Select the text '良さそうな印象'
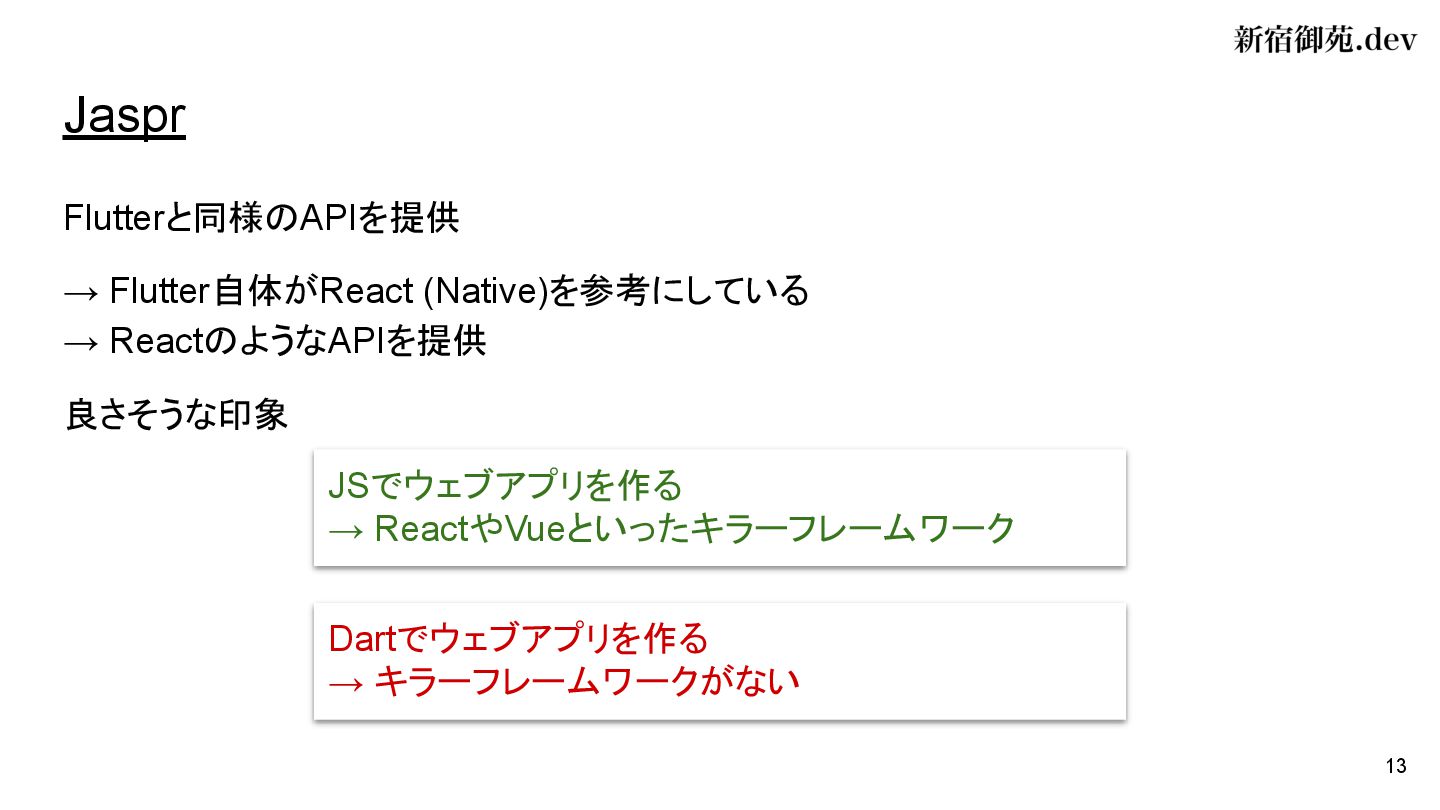The height and width of the screenshot is (810, 1440). pos(176,415)
